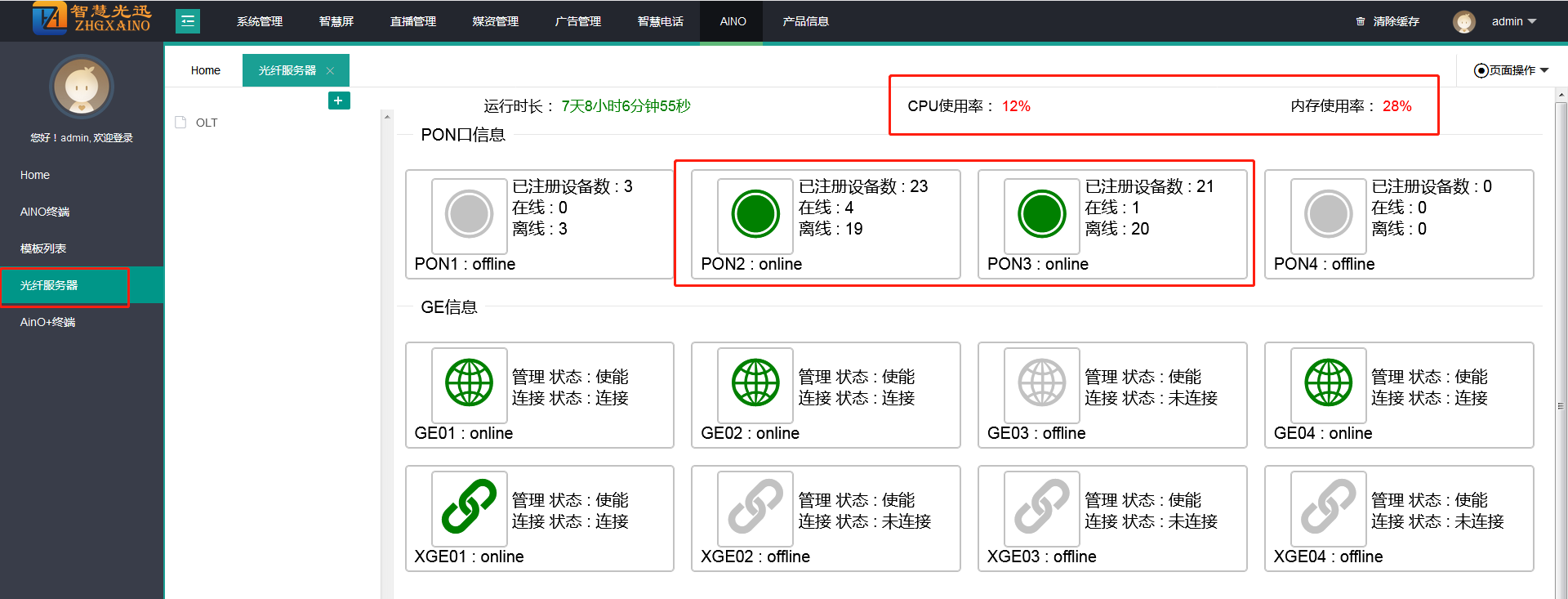Click the XGE04 gray link icon
The image size is (1568, 599).
pyautogui.click(x=1328, y=506)
